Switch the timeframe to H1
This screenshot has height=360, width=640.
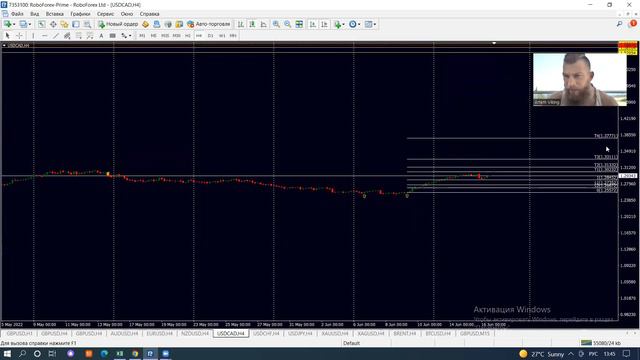coord(188,36)
